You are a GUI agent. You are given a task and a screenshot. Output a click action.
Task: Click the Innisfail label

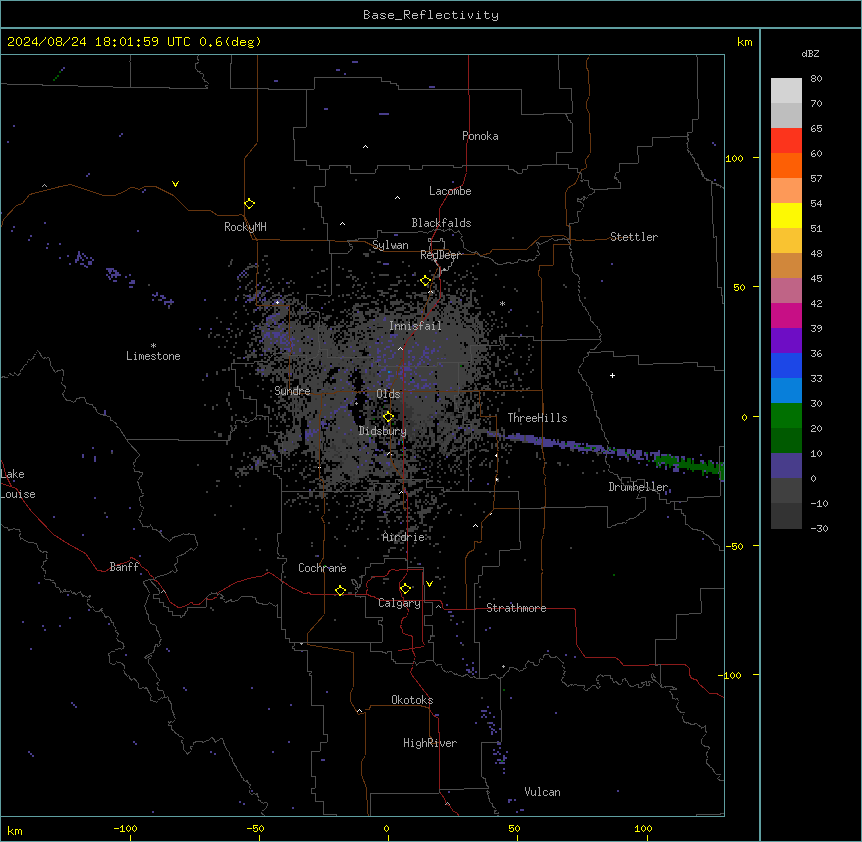415,326
